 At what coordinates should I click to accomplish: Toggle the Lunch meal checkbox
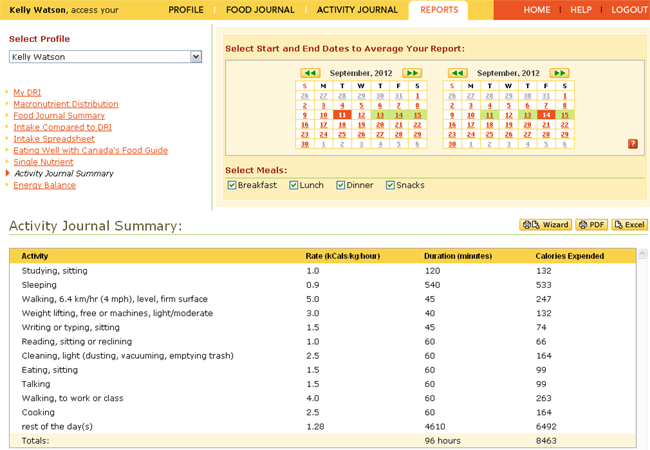pos(293,185)
